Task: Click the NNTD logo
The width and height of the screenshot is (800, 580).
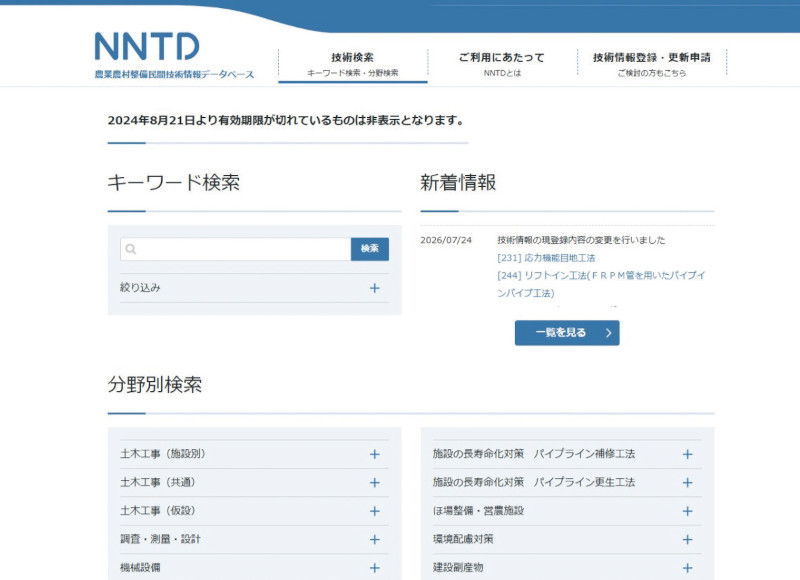Action: (x=147, y=46)
